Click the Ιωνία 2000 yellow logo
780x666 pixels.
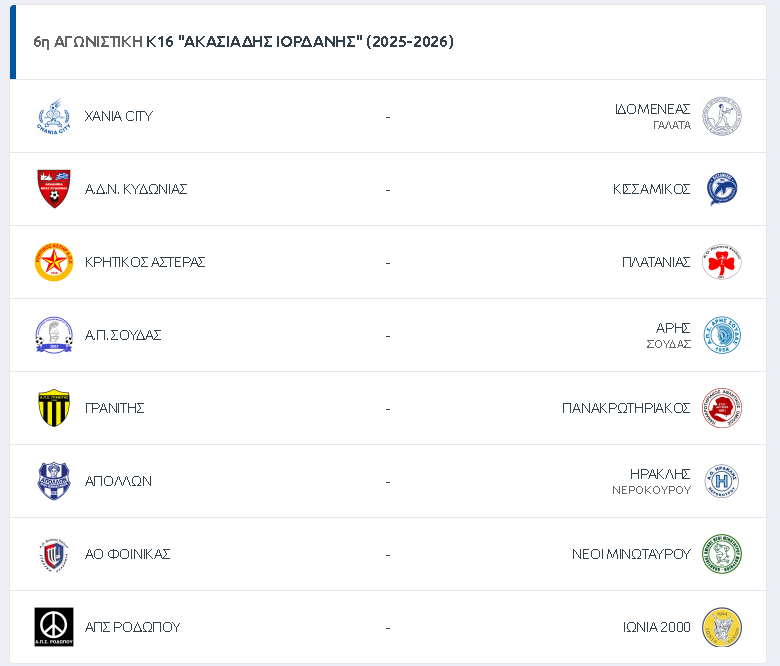tap(721, 627)
